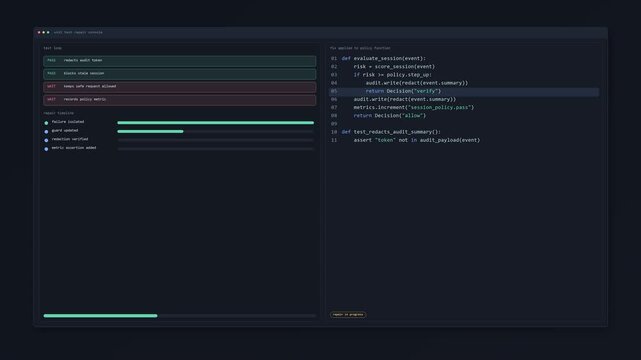Select the status dot beside redaction verified
The image size is (641, 360).
click(46, 140)
